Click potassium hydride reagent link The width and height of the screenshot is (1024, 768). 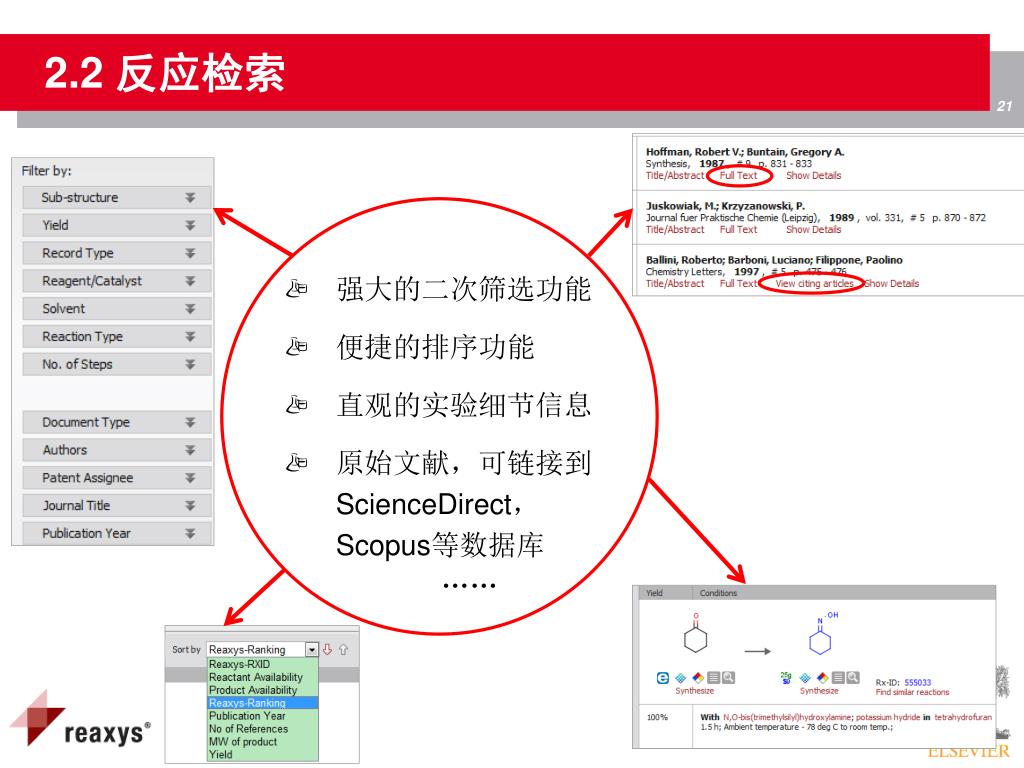(x=888, y=717)
